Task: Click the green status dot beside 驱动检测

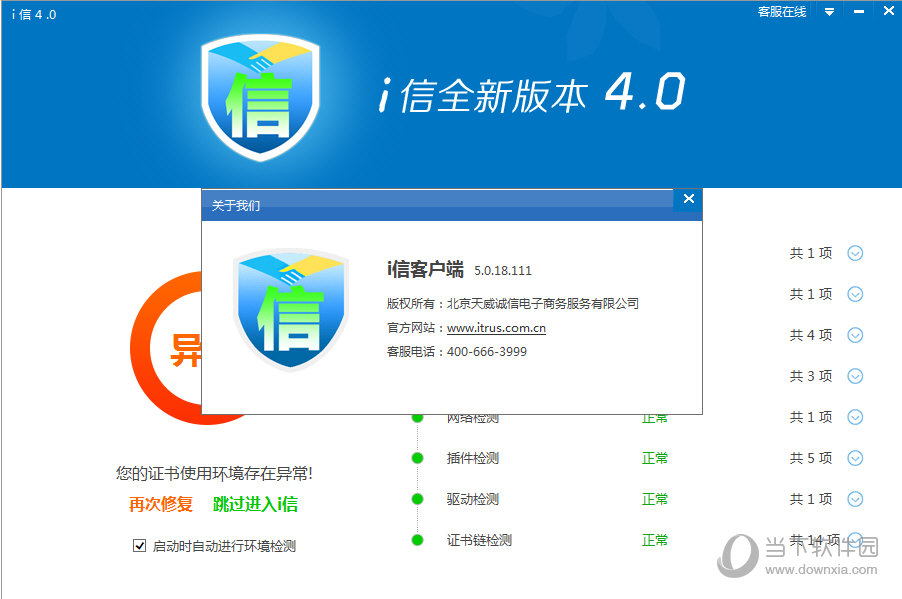Action: [x=418, y=499]
